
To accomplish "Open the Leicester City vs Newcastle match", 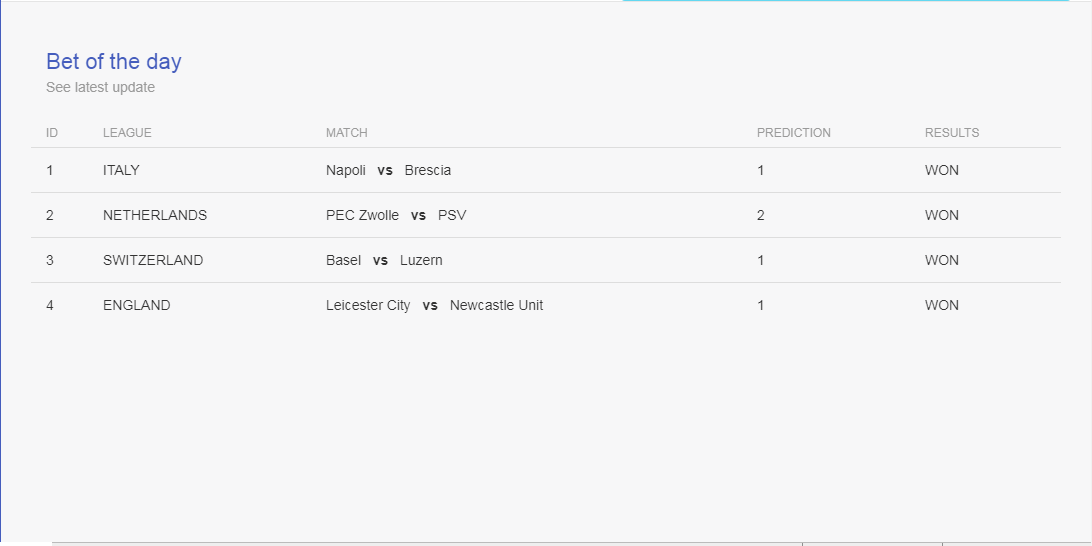I will click(x=435, y=306).
